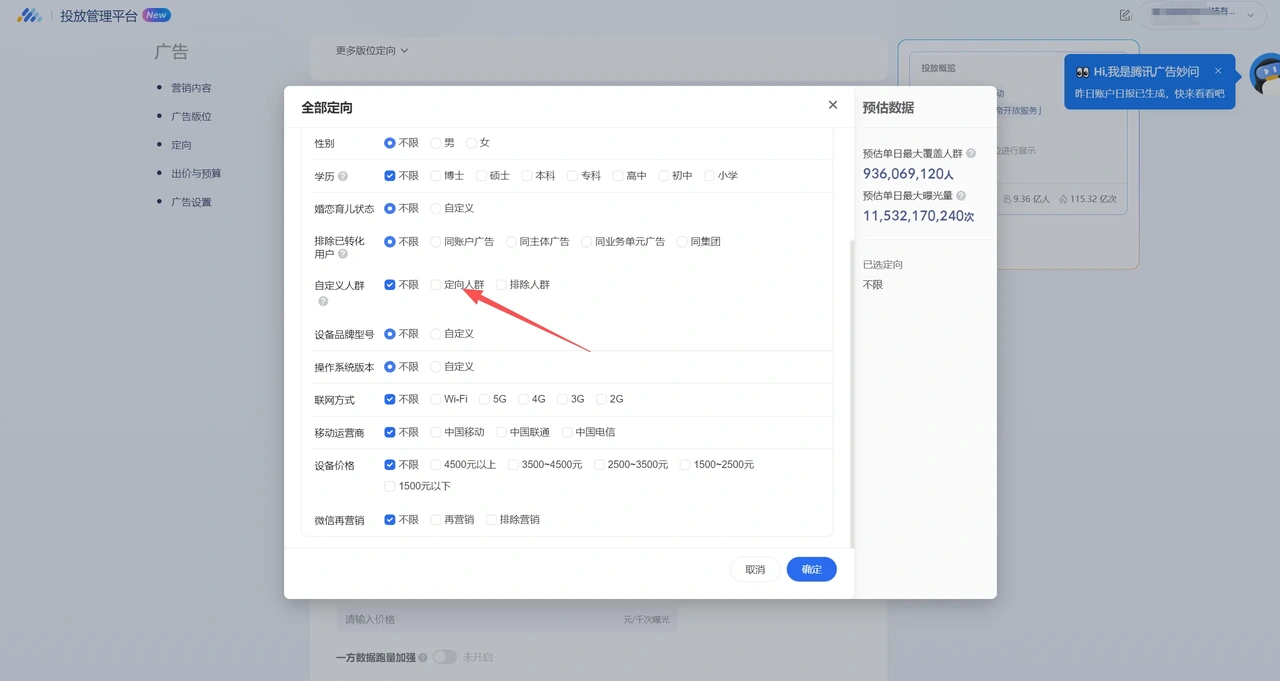This screenshot has width=1280, height=681.
Task: Click the help icon next to 学历
Action: (x=343, y=176)
